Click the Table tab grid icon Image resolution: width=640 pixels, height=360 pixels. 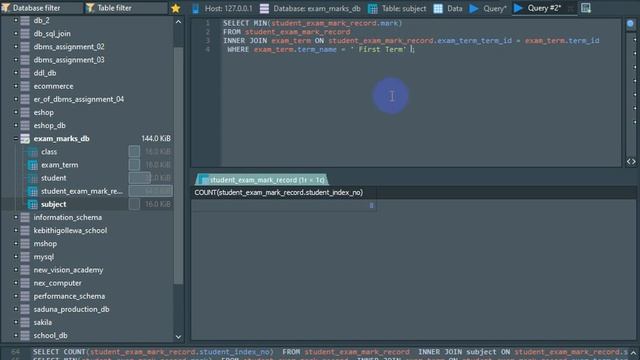click(373, 8)
